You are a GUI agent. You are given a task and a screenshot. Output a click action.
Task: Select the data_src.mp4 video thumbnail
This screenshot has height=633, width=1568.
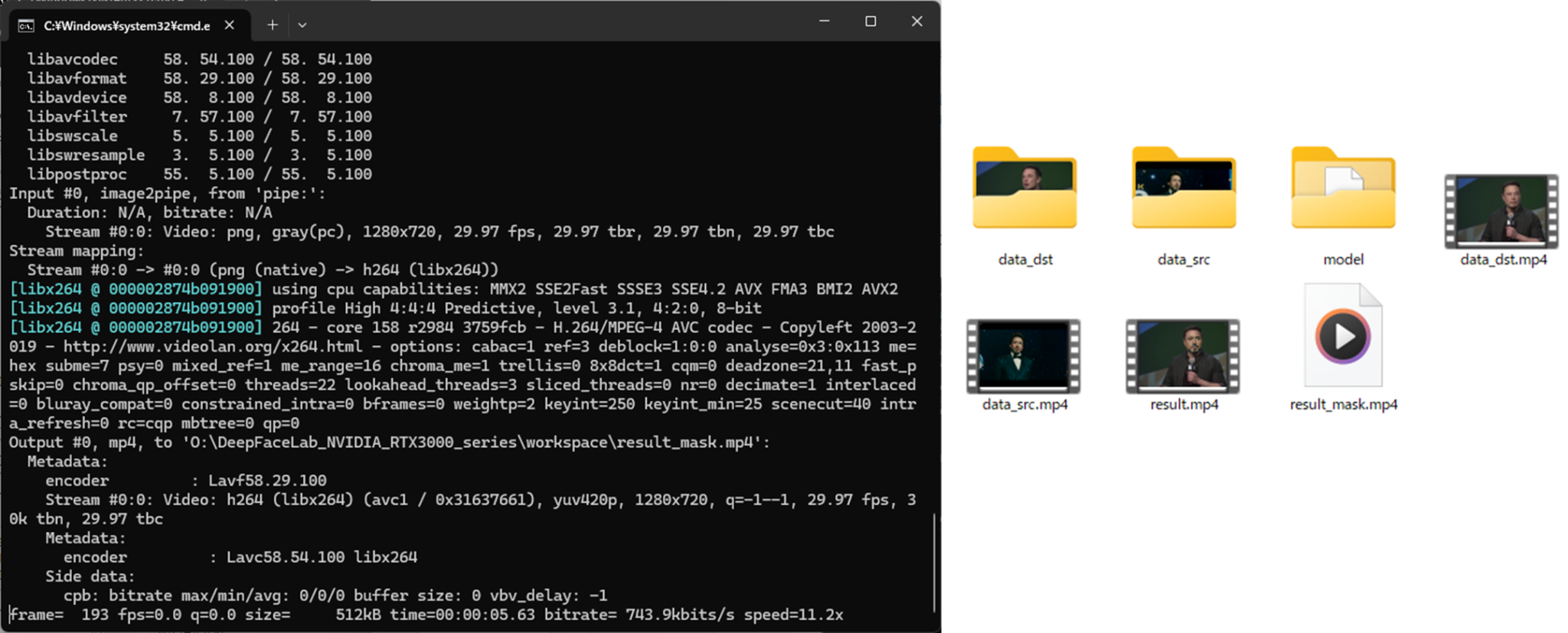1024,357
